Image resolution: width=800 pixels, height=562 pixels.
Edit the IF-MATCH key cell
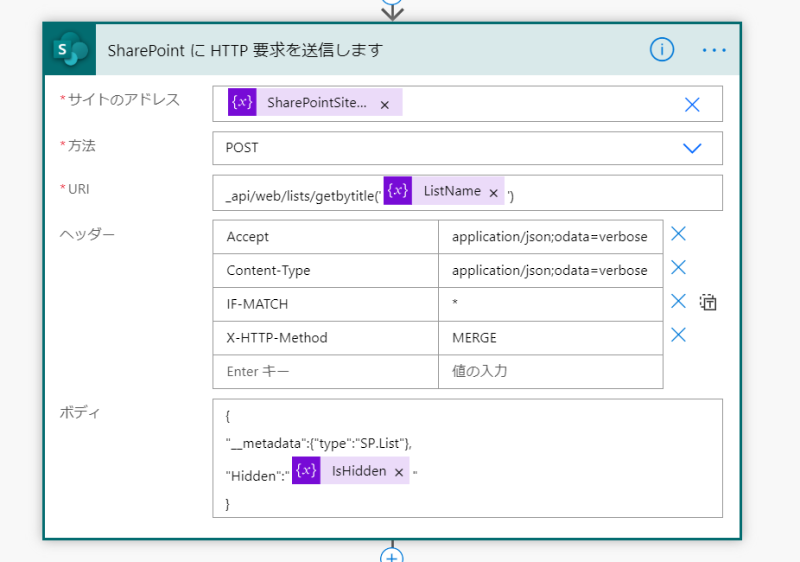click(326, 304)
